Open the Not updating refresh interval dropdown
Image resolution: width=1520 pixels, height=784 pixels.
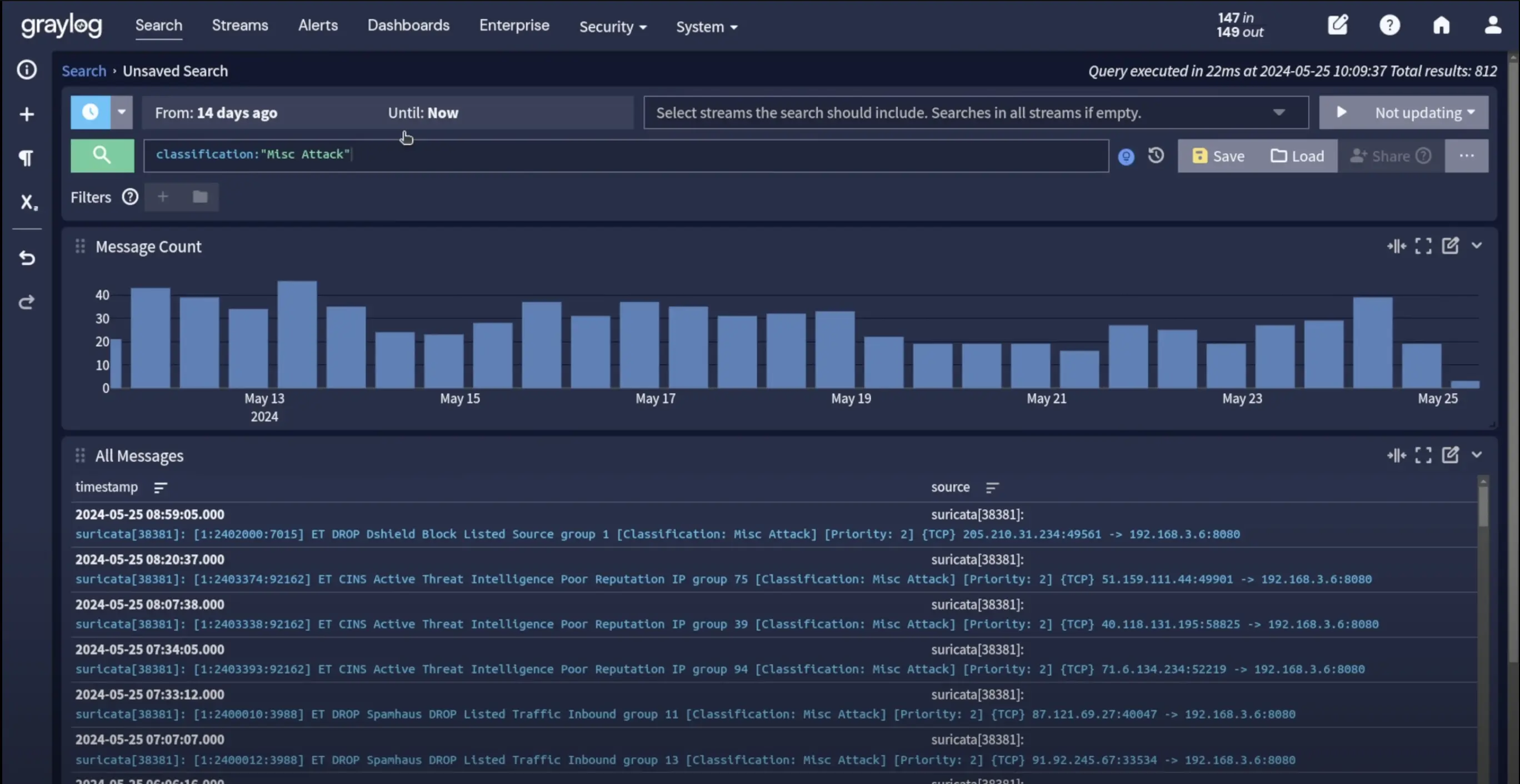[1424, 112]
